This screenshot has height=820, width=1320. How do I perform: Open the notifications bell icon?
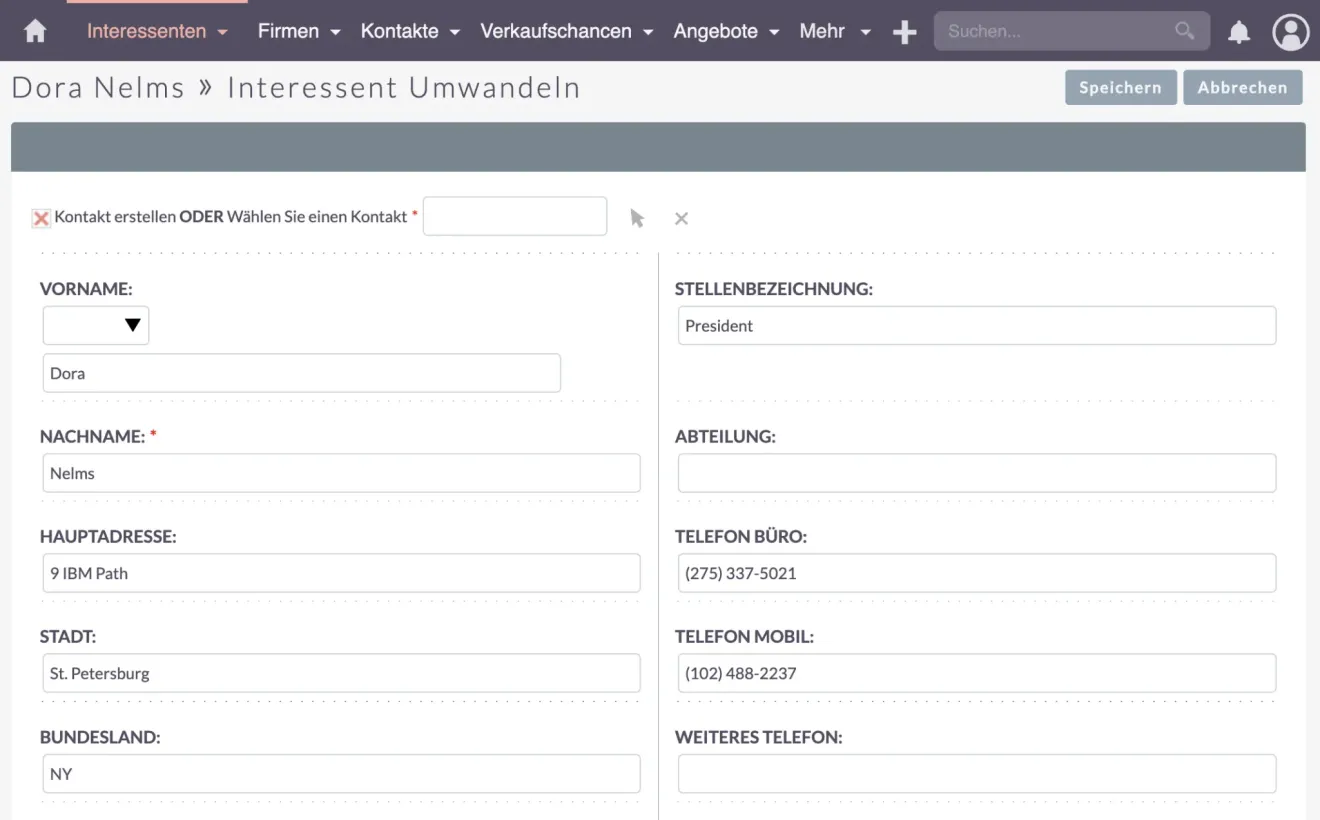tap(1239, 32)
